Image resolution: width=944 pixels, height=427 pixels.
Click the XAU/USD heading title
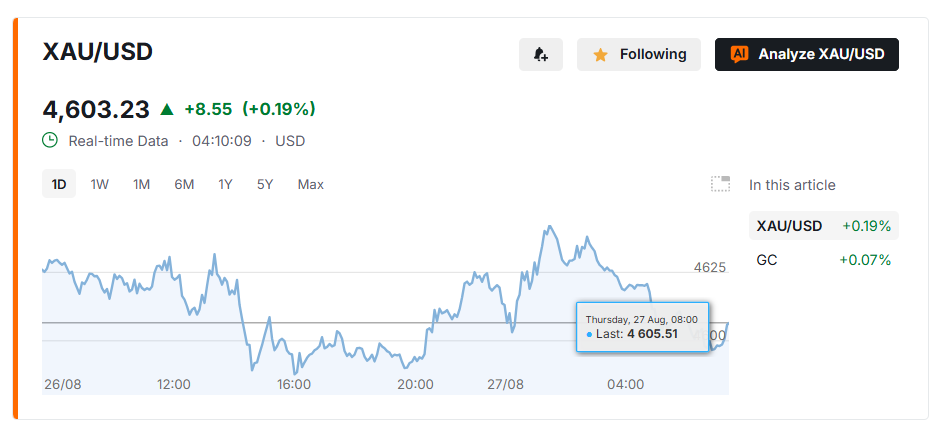pos(98,52)
